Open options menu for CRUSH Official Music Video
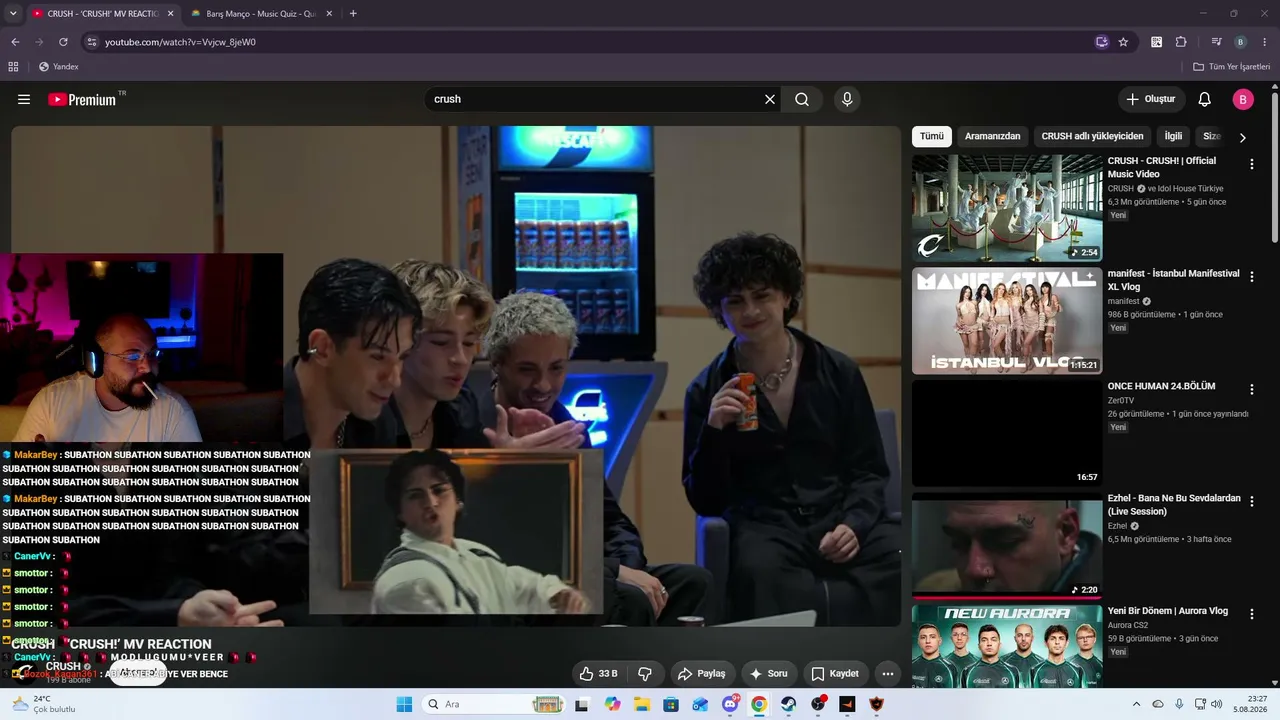This screenshot has height=720, width=1280. coord(1252,164)
